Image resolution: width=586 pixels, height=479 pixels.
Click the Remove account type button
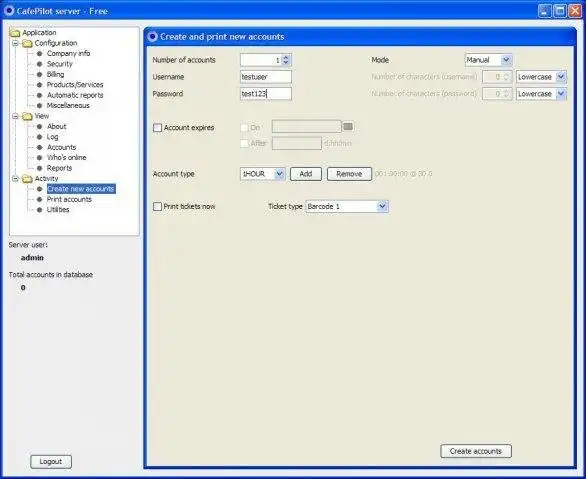pyautogui.click(x=349, y=174)
